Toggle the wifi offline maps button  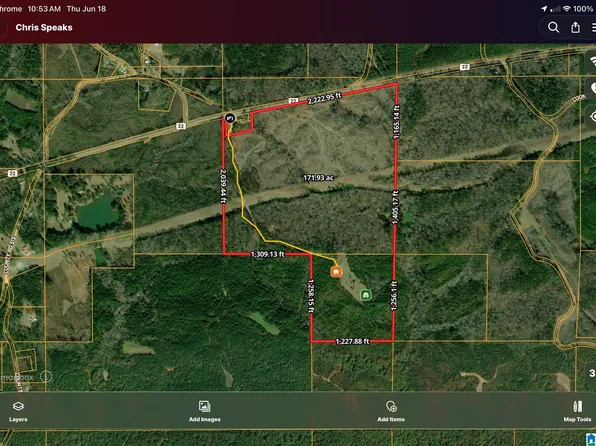[x=591, y=61]
